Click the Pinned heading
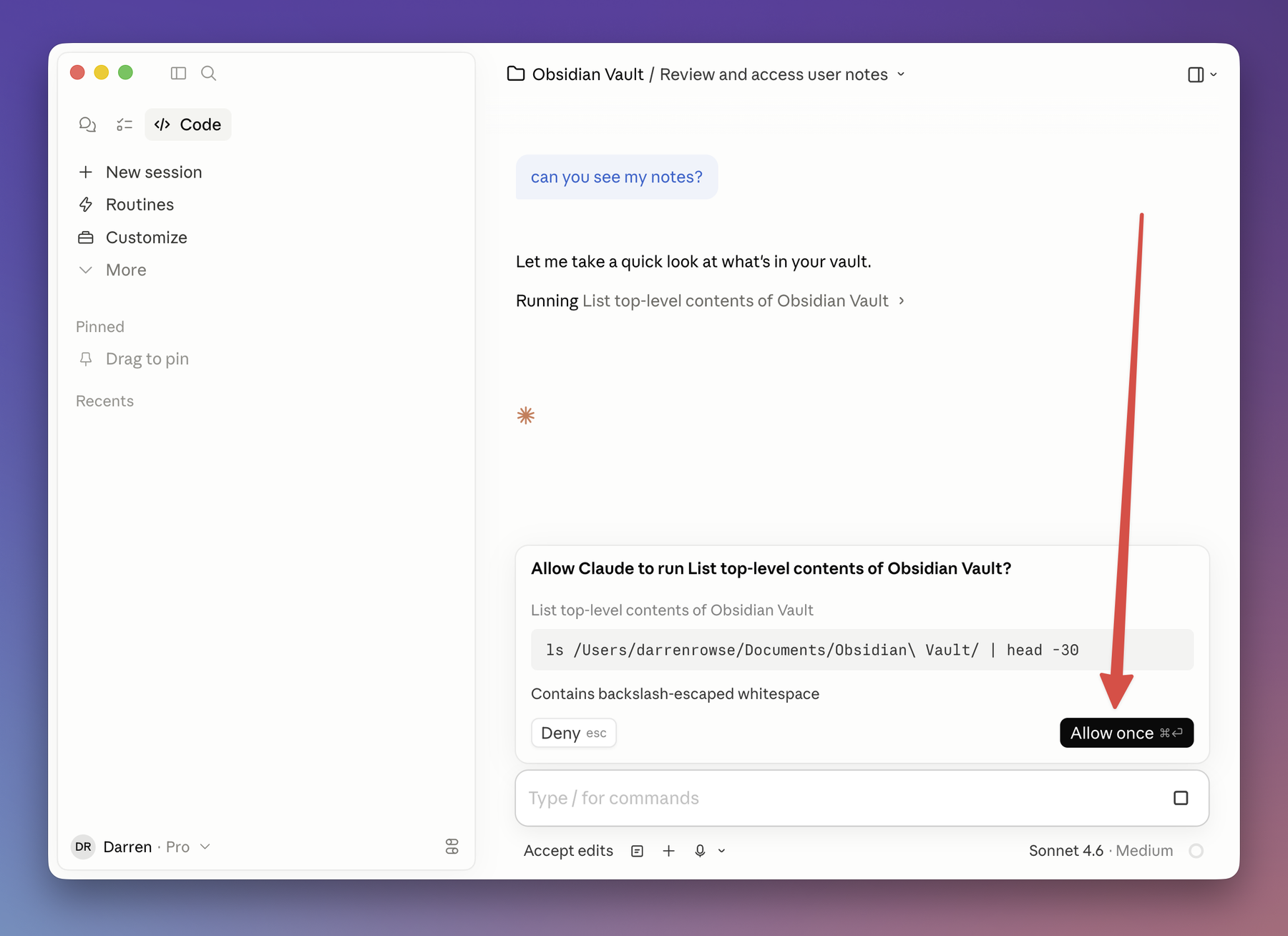The image size is (1288, 936). click(x=100, y=327)
